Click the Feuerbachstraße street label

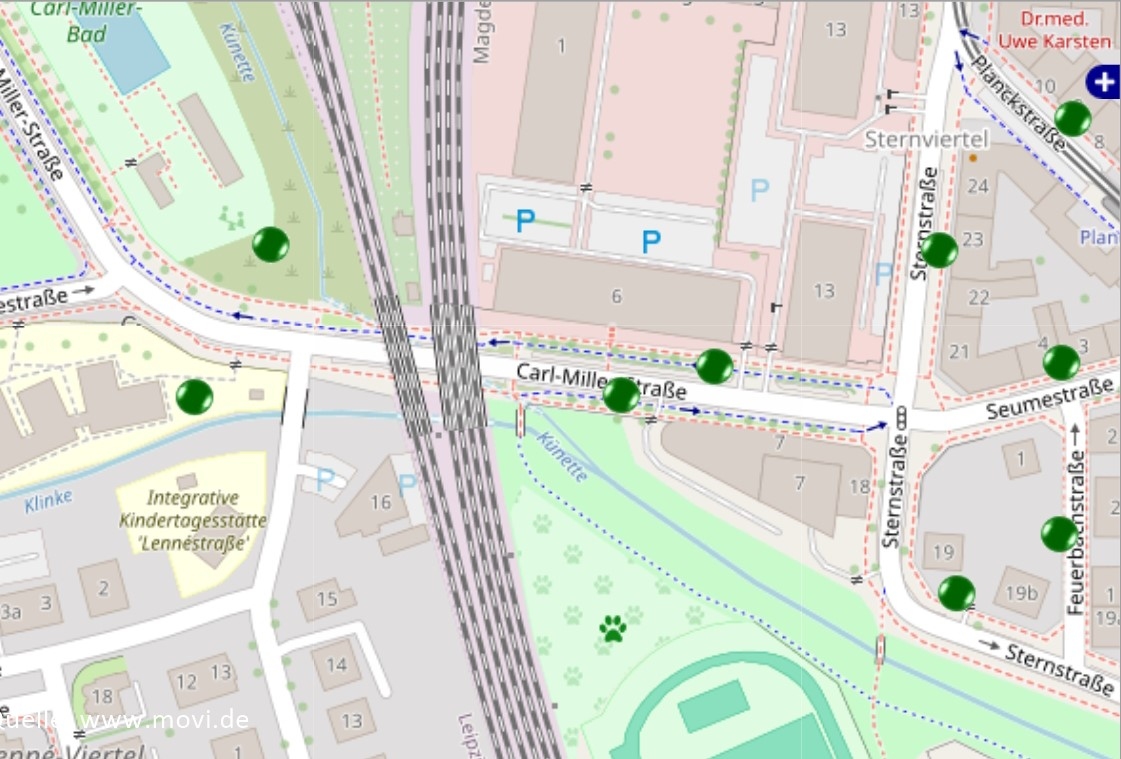tap(1076, 532)
